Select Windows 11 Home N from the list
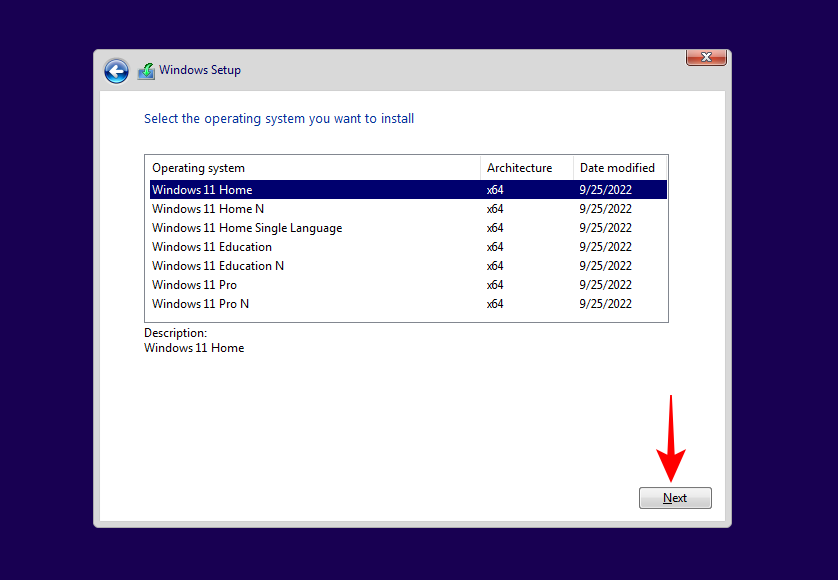 [x=207, y=208]
